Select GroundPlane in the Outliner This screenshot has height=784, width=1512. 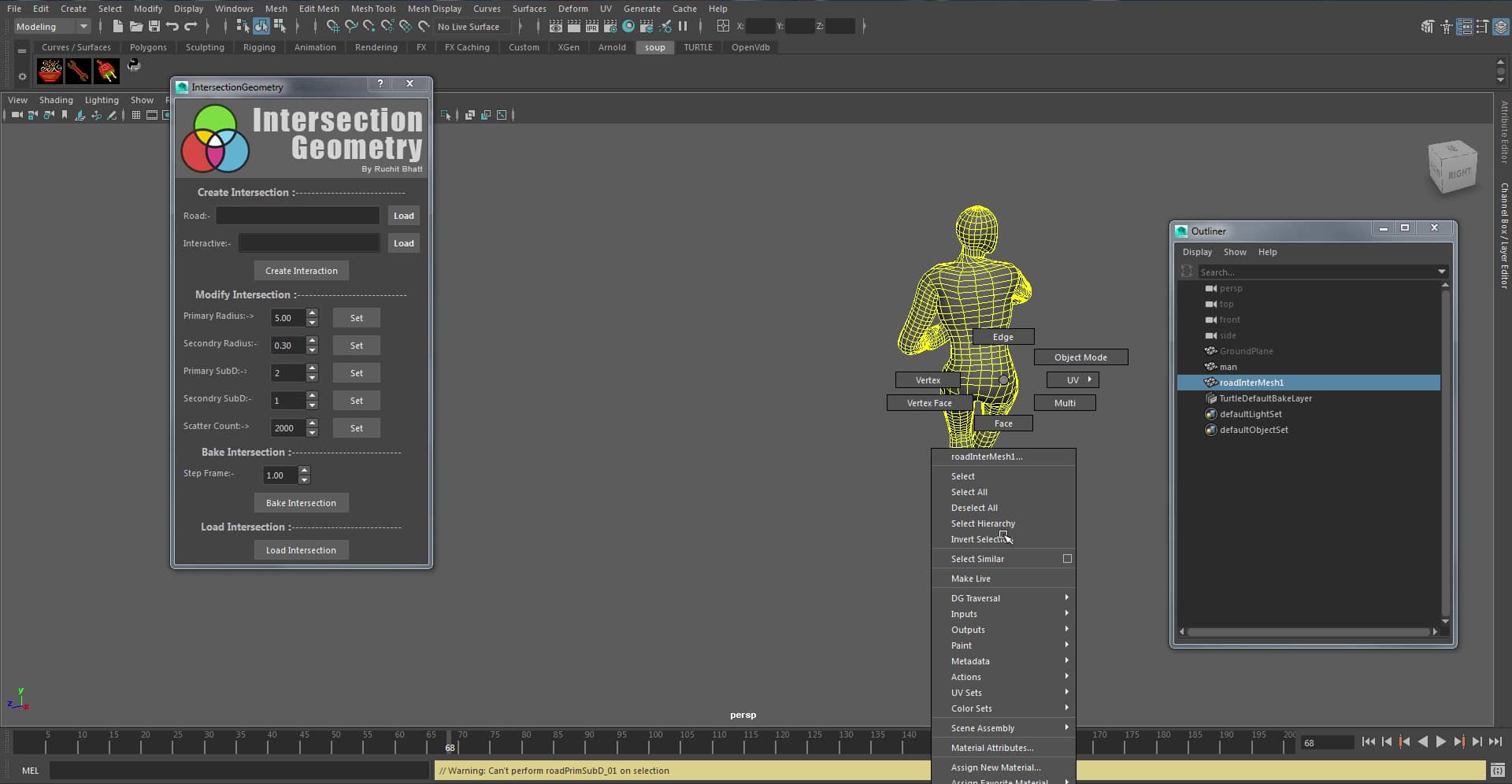tap(1247, 351)
